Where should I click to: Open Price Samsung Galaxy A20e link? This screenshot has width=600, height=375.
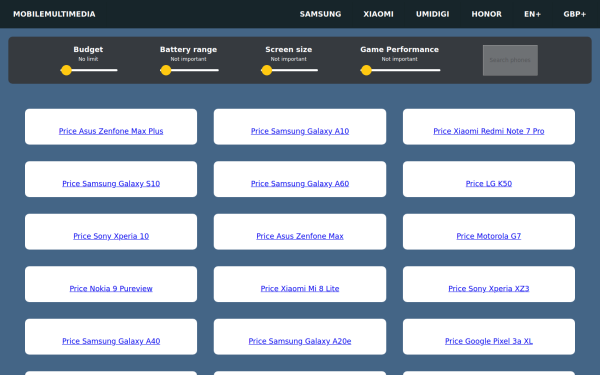pyautogui.click(x=300, y=341)
